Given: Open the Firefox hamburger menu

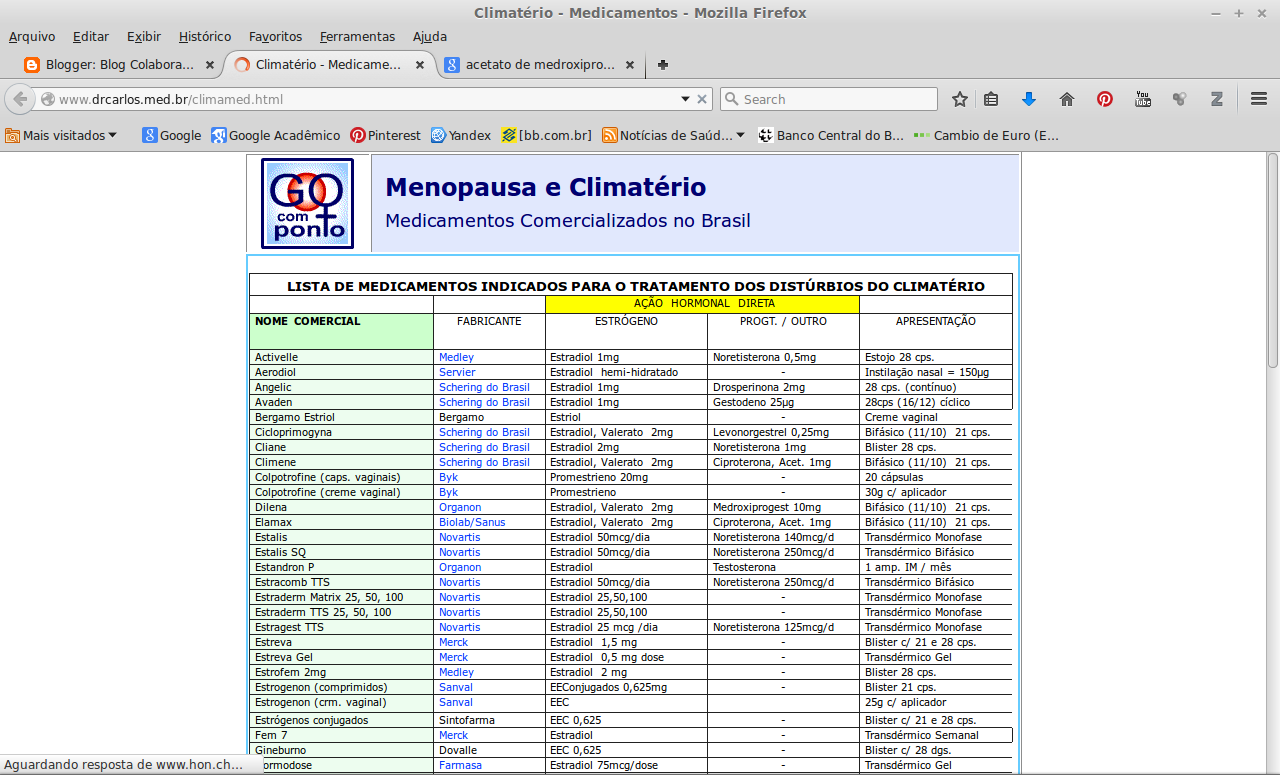Looking at the screenshot, I should 1259,99.
